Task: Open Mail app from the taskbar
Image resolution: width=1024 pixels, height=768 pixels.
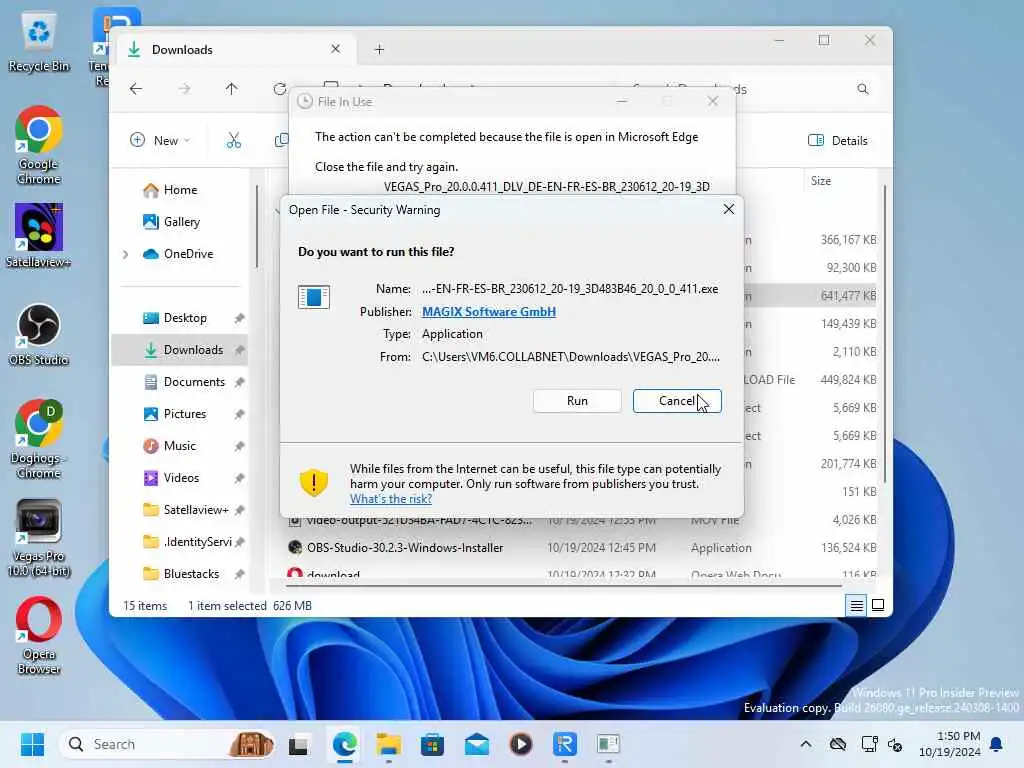Action: tap(477, 744)
